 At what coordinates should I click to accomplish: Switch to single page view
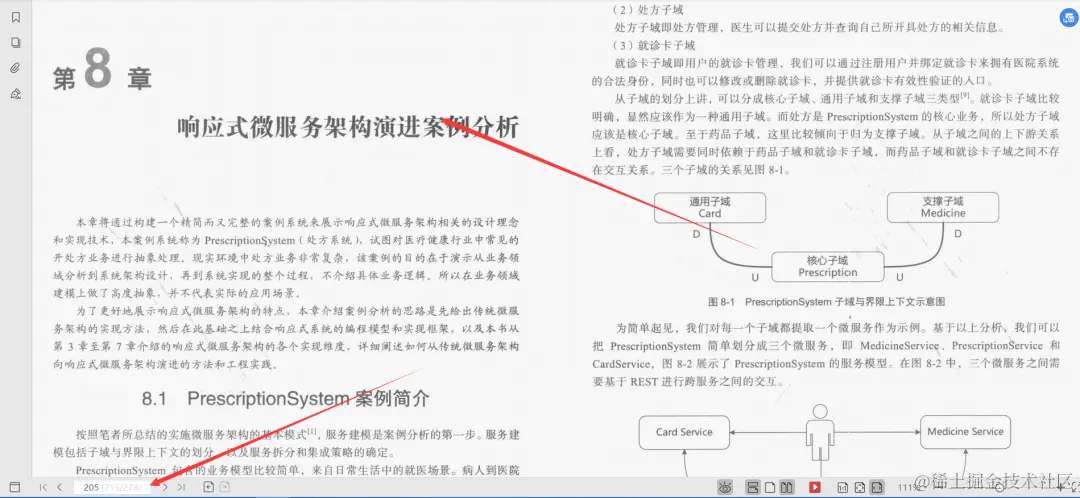tap(770, 487)
